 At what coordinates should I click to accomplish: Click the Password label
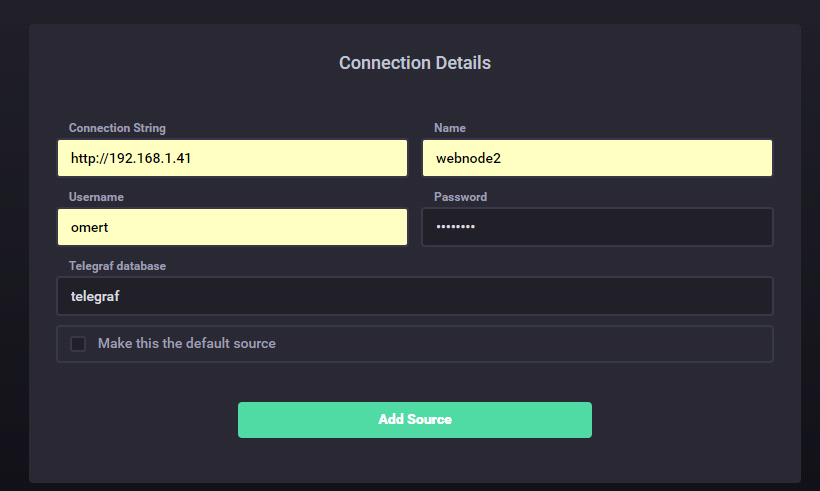[460, 197]
